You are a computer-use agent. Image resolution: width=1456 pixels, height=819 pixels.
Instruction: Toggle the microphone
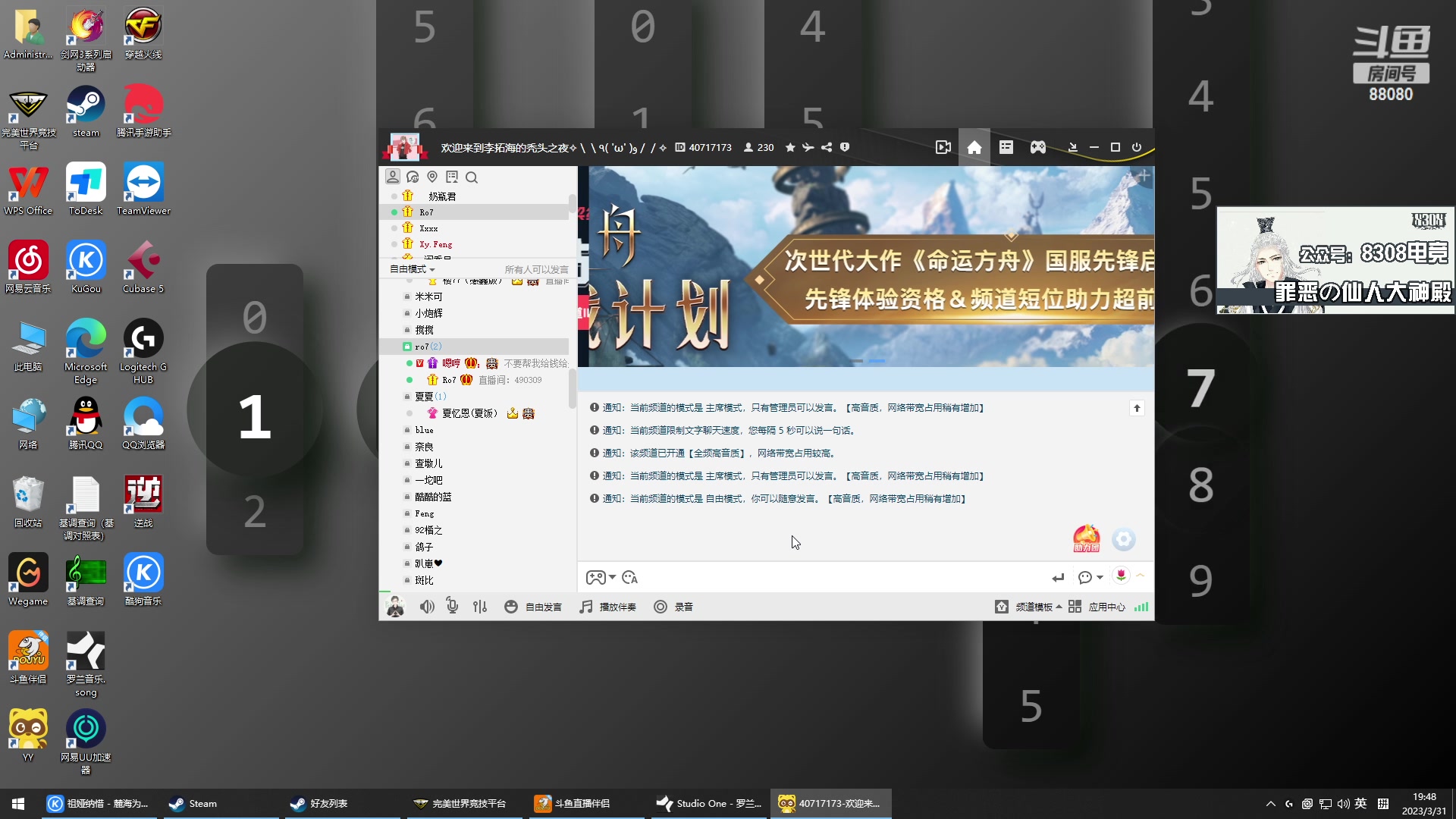coord(452,606)
